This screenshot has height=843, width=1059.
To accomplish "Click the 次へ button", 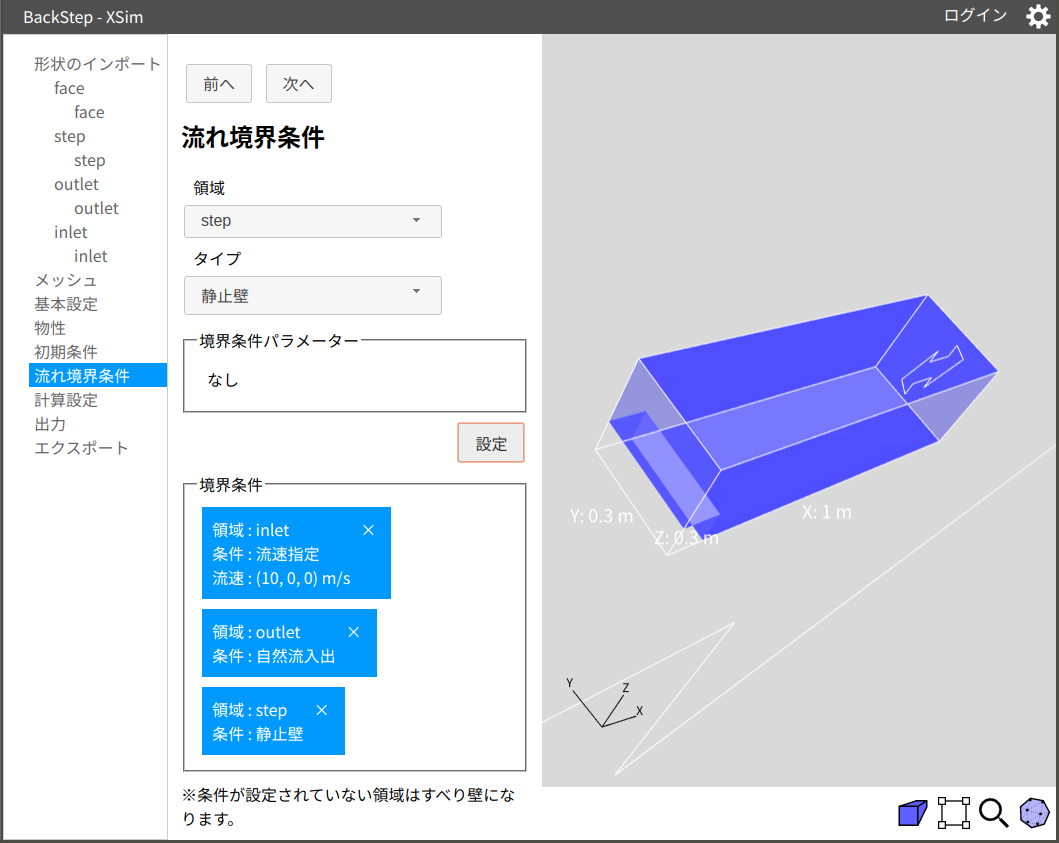I will tap(299, 84).
